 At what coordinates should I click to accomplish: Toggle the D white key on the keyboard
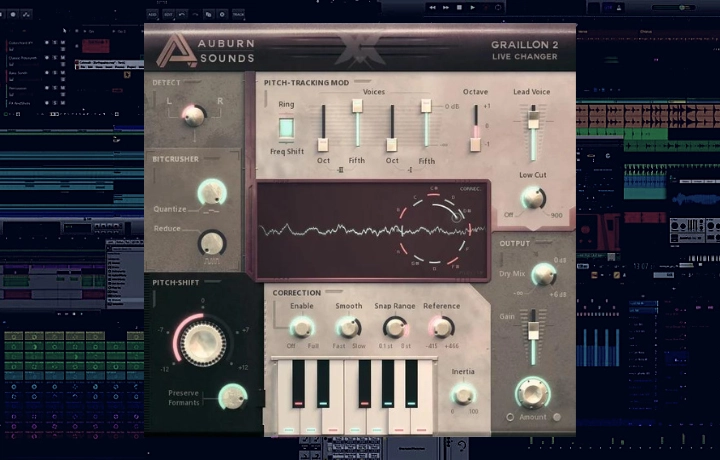coord(311,420)
